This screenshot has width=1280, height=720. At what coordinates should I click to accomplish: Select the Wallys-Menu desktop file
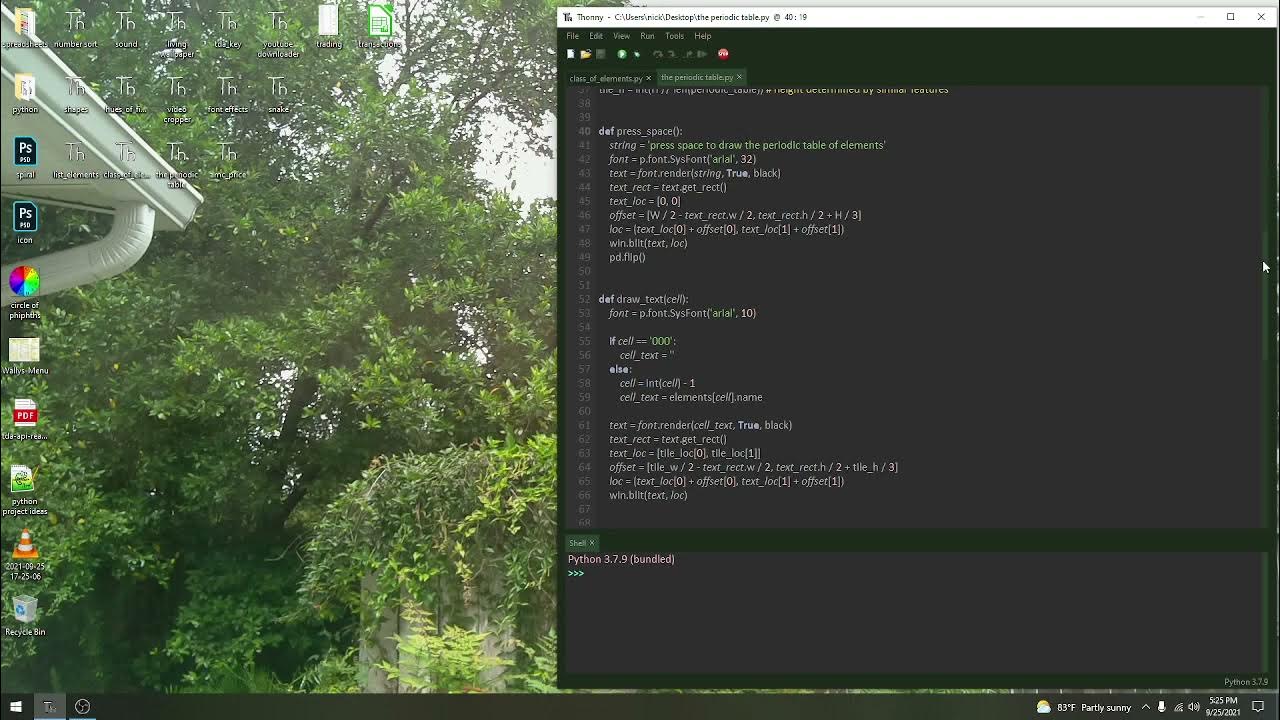pyautogui.click(x=25, y=355)
